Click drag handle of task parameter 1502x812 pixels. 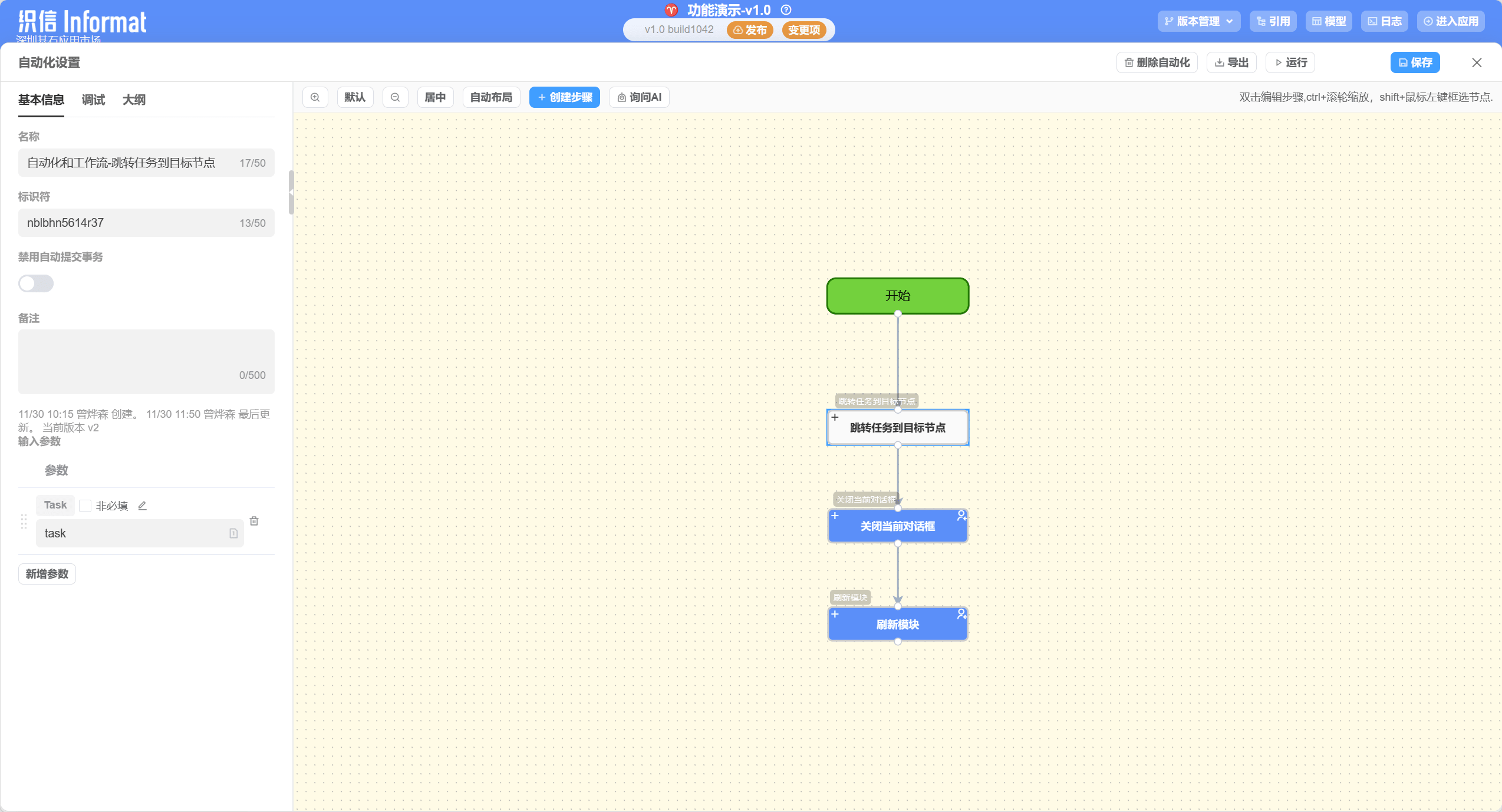24,521
